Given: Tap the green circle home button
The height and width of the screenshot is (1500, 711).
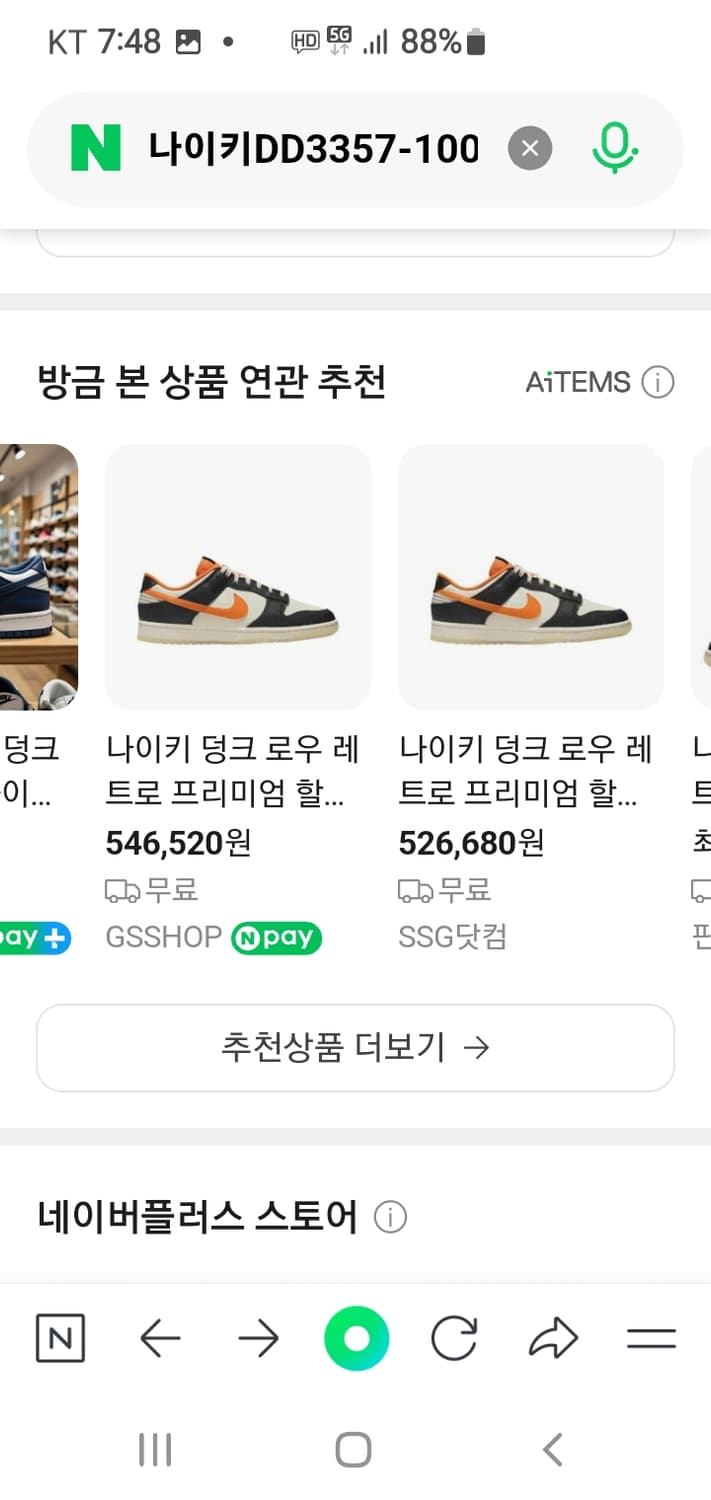Looking at the screenshot, I should point(356,1338).
